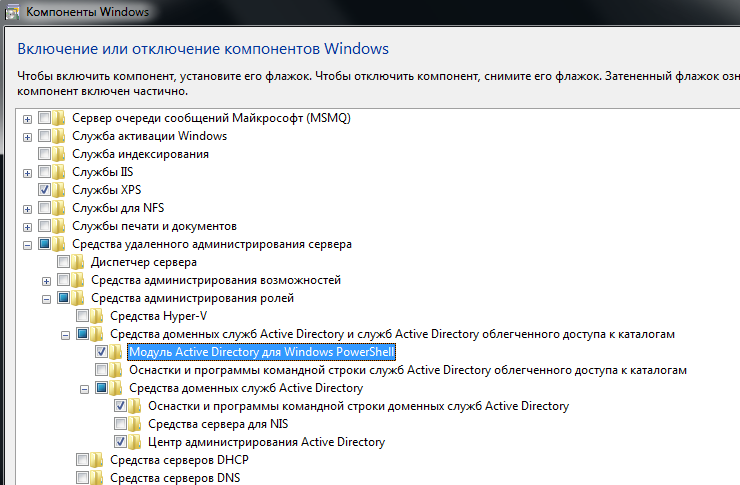Viewport: 740px width, 485px height.
Task: Click the folder icon beside Средства серверов DNS
Action: 98,478
